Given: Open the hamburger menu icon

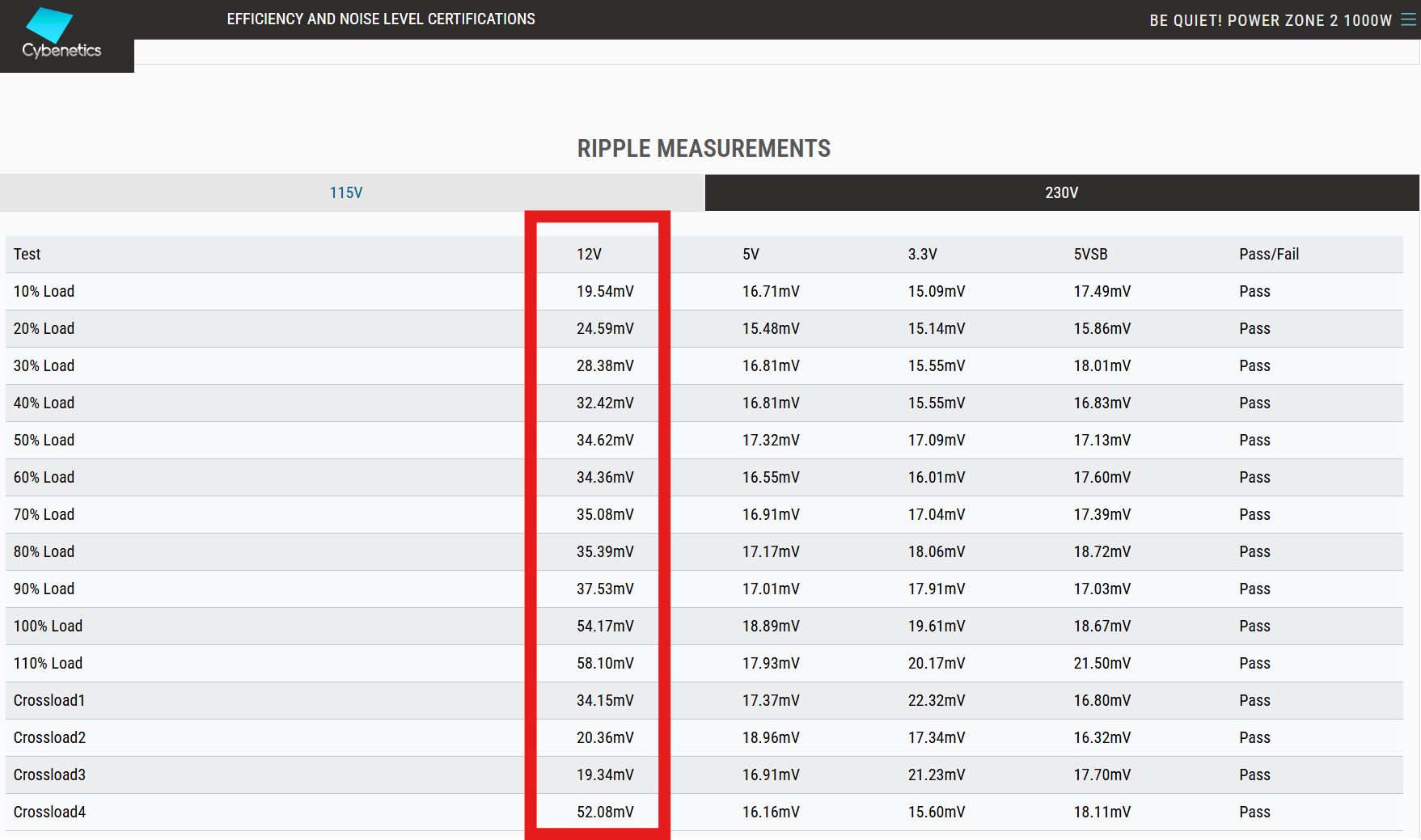Looking at the screenshot, I should (1408, 20).
